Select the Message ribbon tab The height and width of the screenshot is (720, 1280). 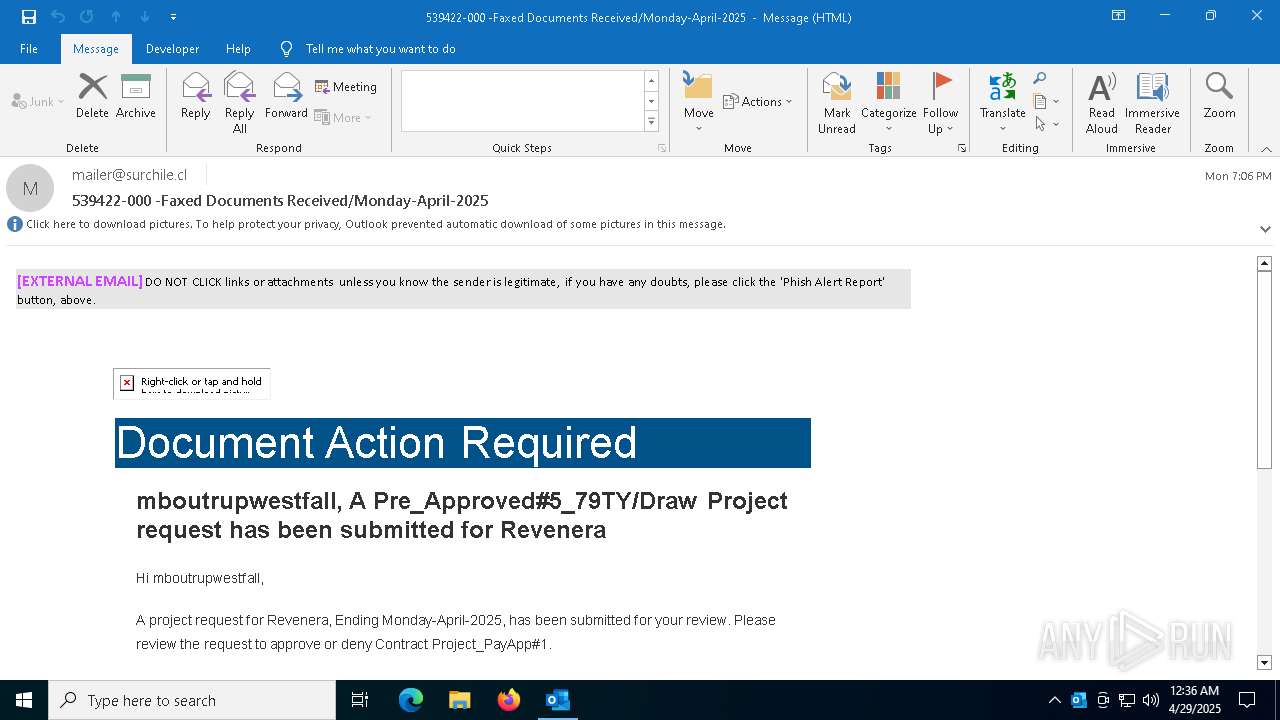(96, 49)
